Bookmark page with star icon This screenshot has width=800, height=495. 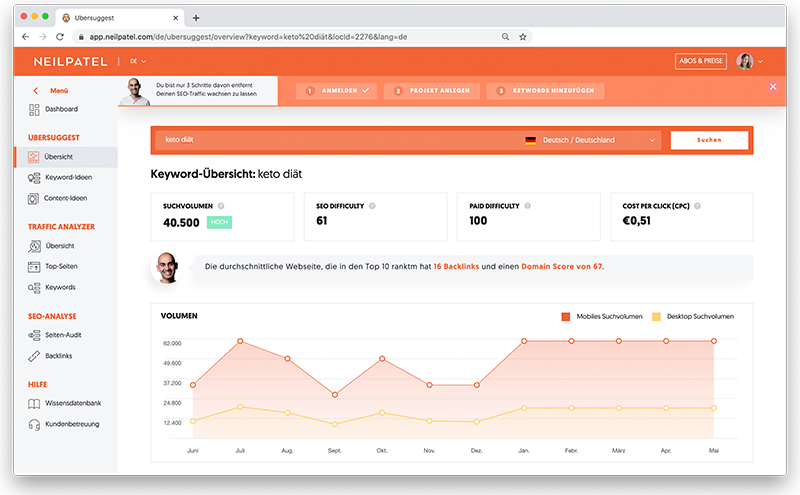coord(522,37)
